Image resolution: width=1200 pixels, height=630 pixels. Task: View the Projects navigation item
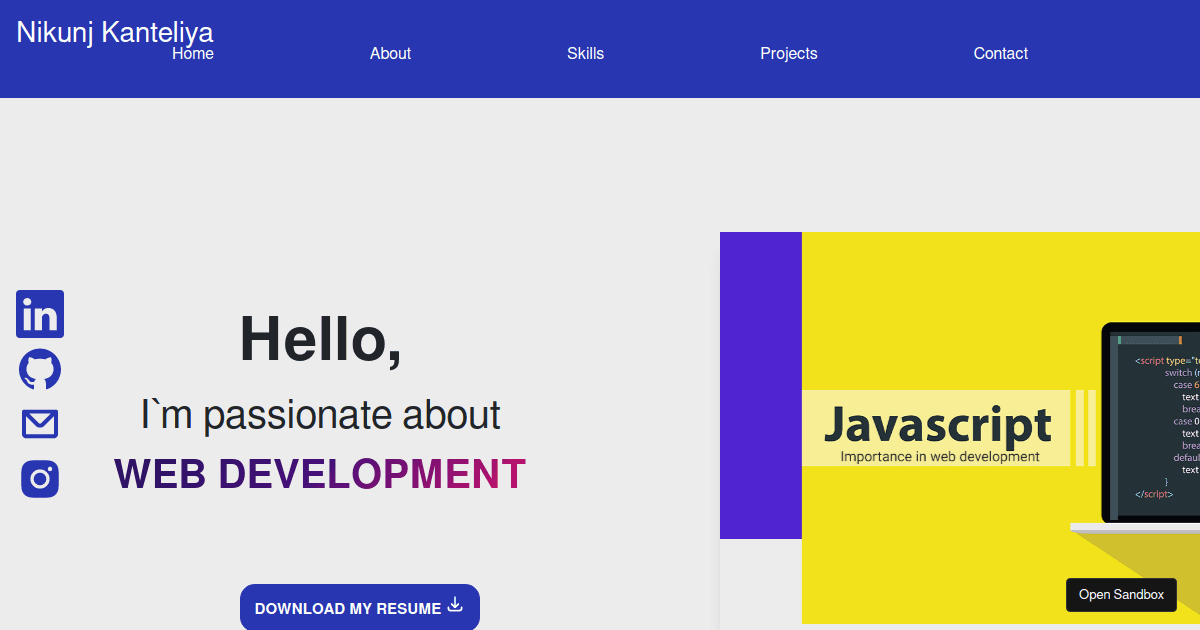pos(789,53)
